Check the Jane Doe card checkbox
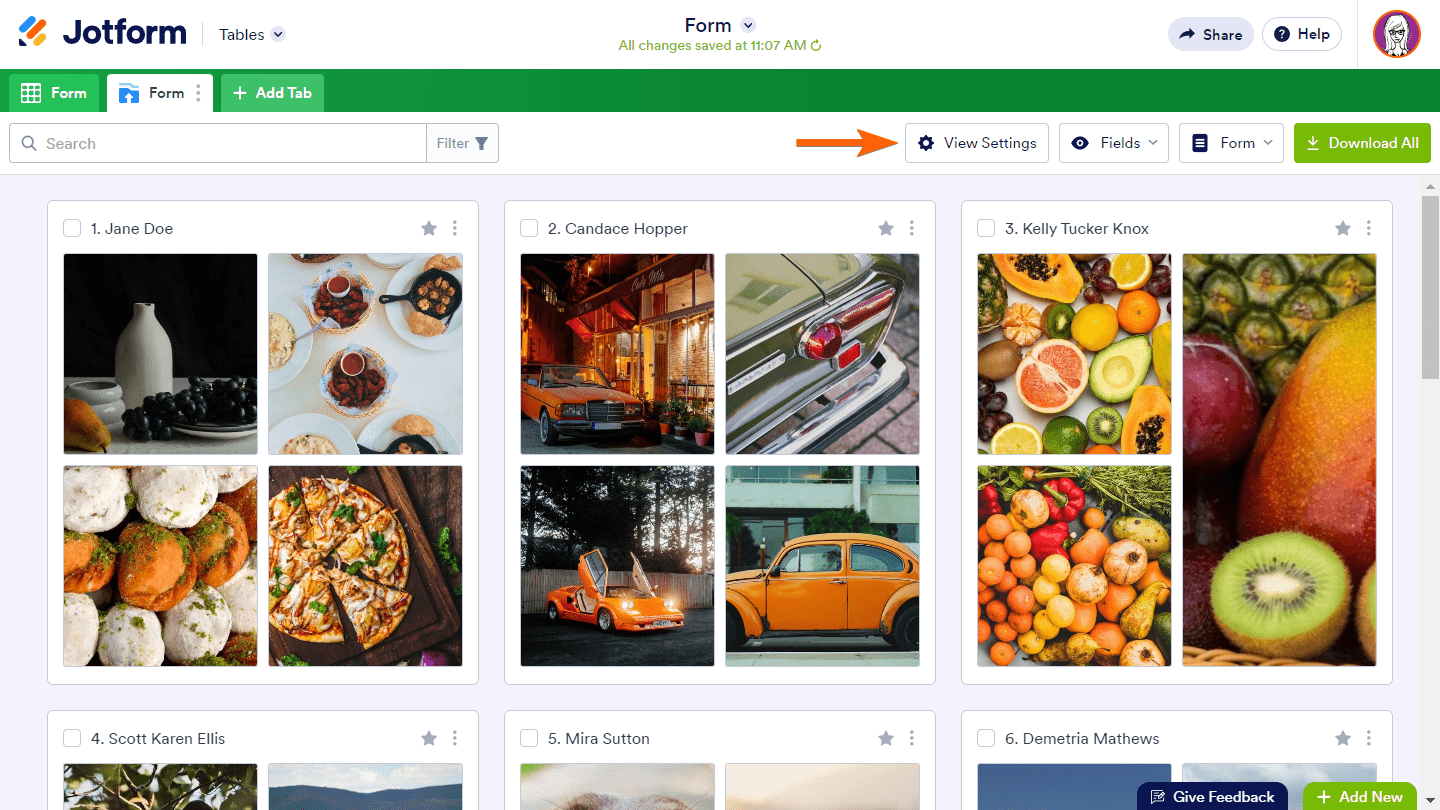Viewport: 1440px width, 810px height. (72, 228)
